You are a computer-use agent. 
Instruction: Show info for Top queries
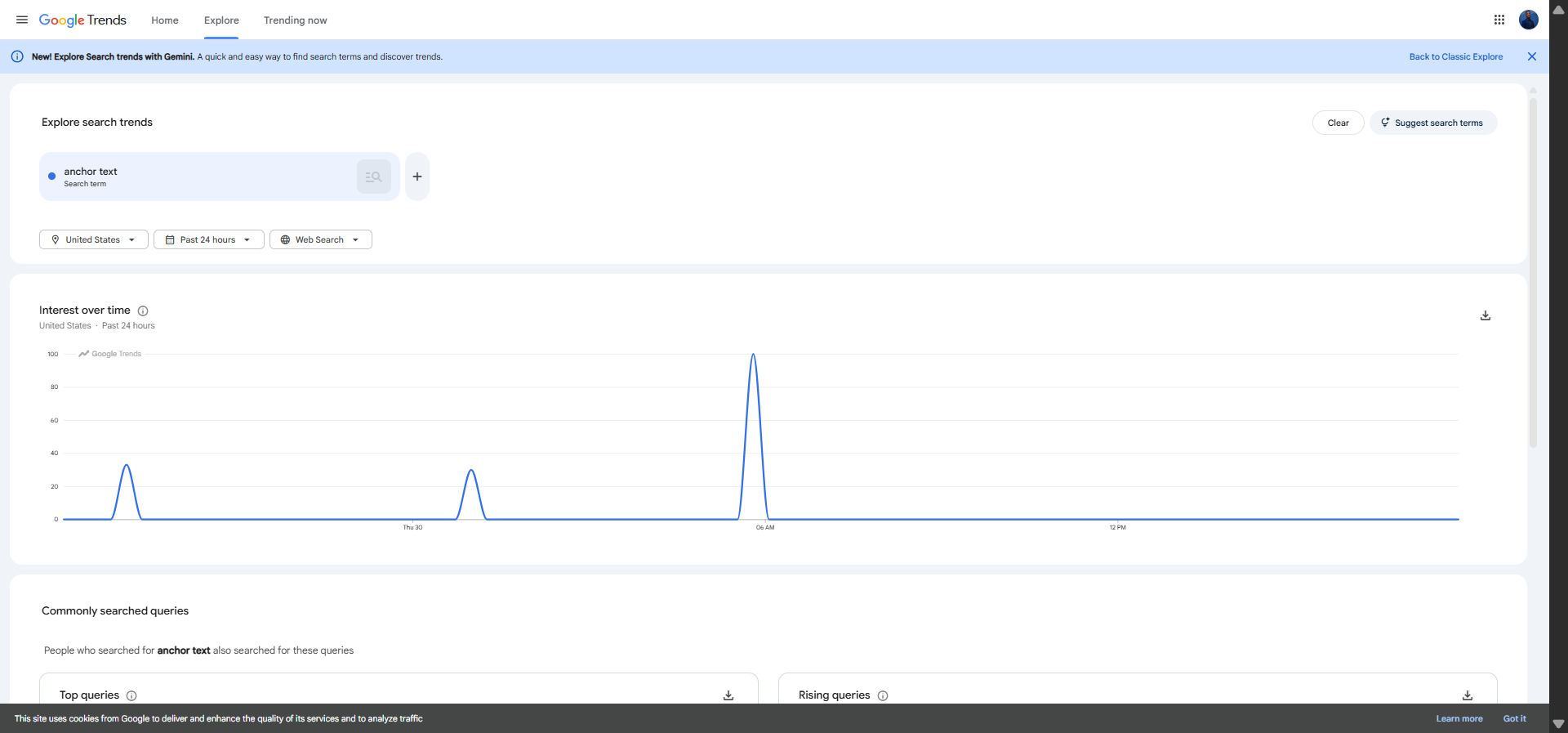point(131,695)
